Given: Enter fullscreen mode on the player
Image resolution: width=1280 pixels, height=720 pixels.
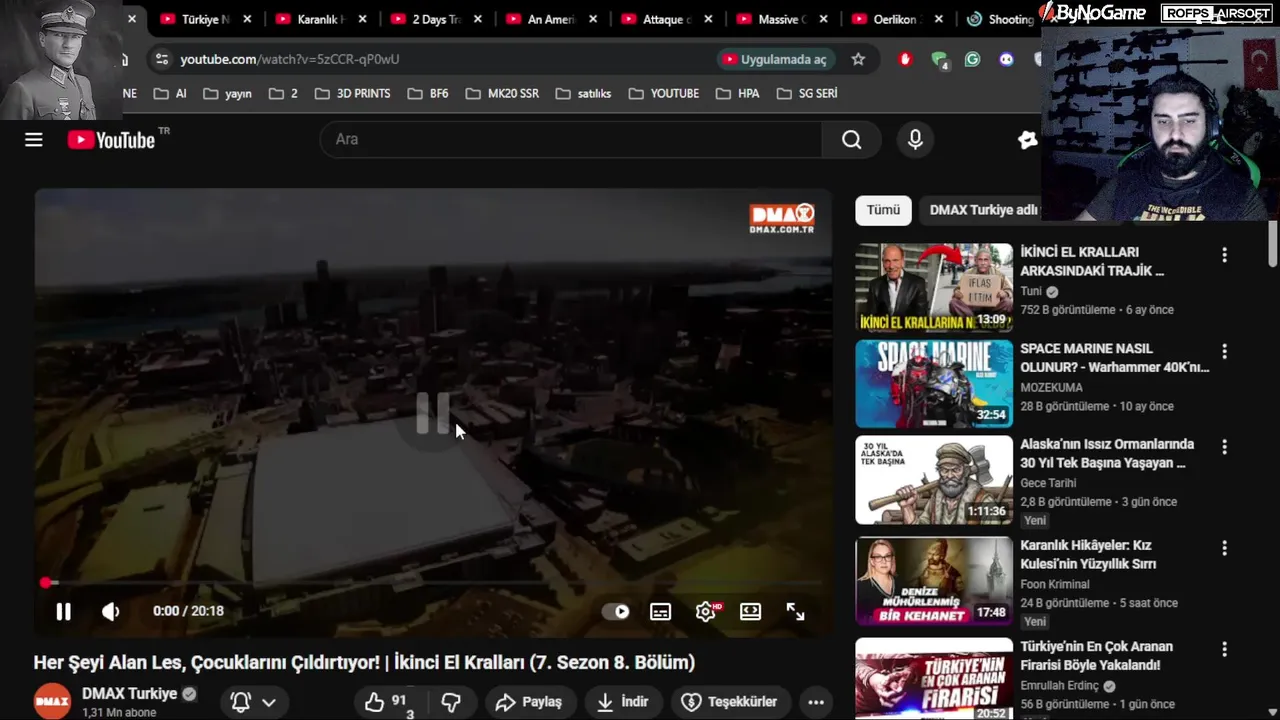Looking at the screenshot, I should pyautogui.click(x=795, y=611).
